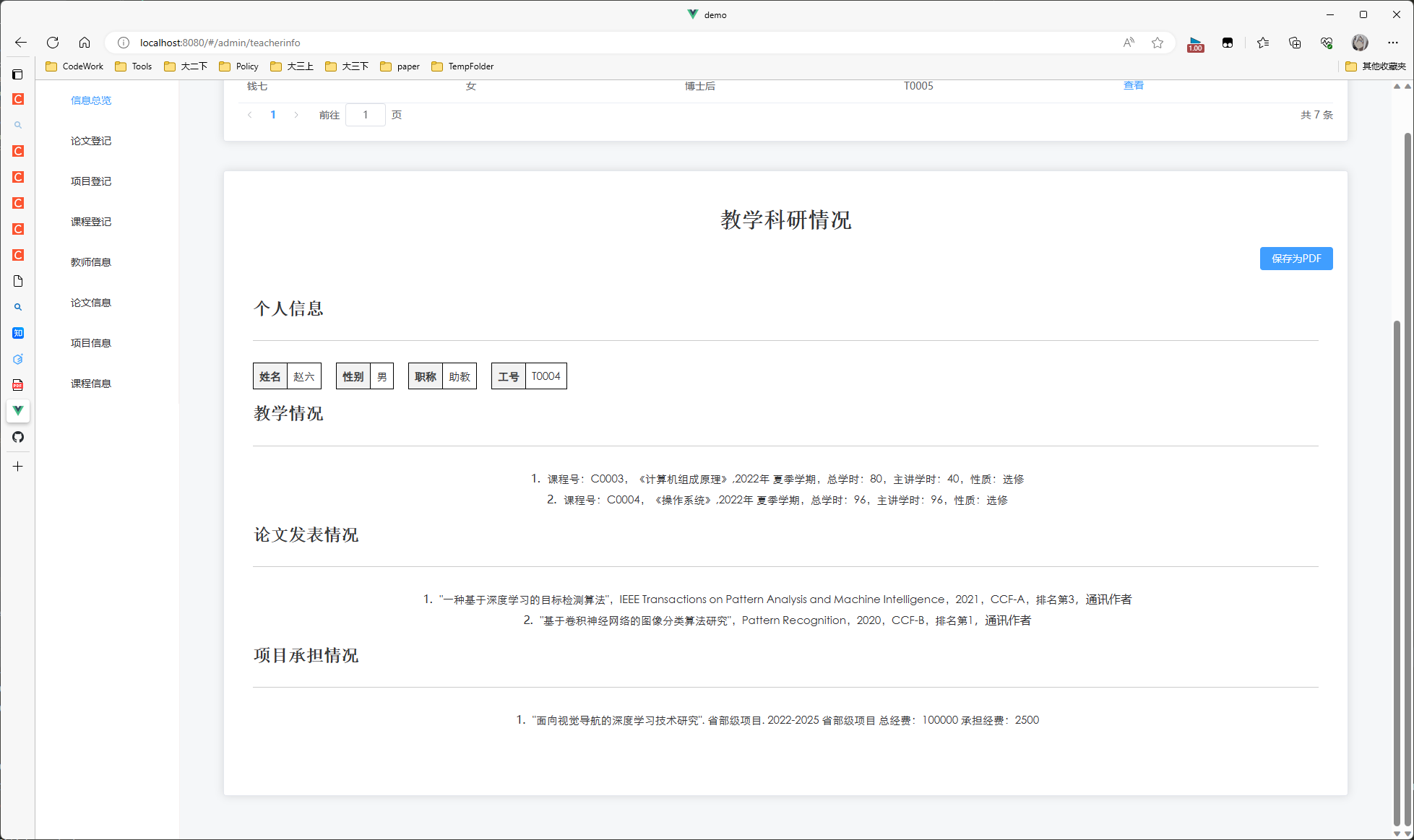Add this page to favorites via the star icon
This screenshot has width=1414, height=840.
pyautogui.click(x=1158, y=43)
